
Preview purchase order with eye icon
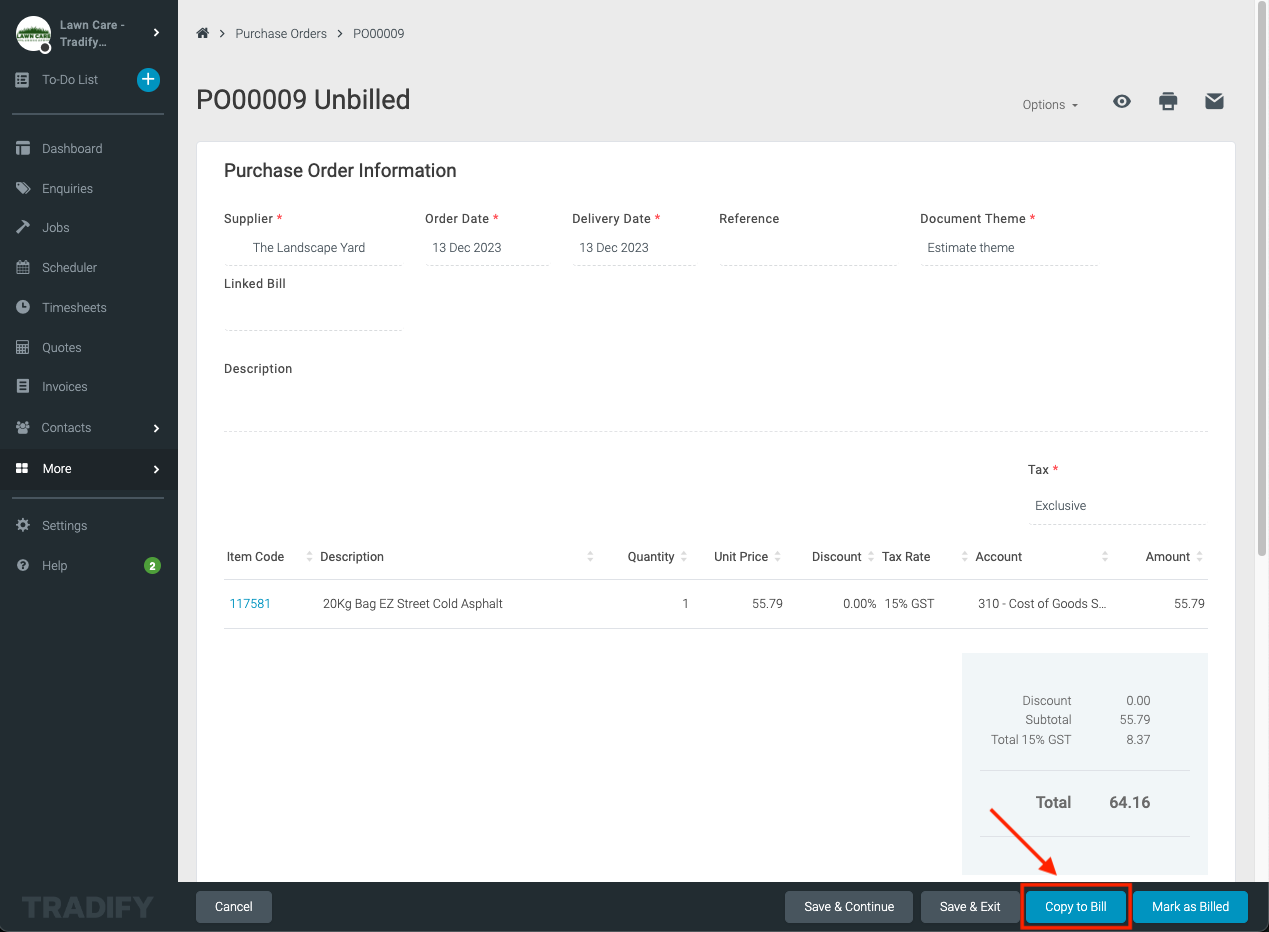tap(1122, 101)
